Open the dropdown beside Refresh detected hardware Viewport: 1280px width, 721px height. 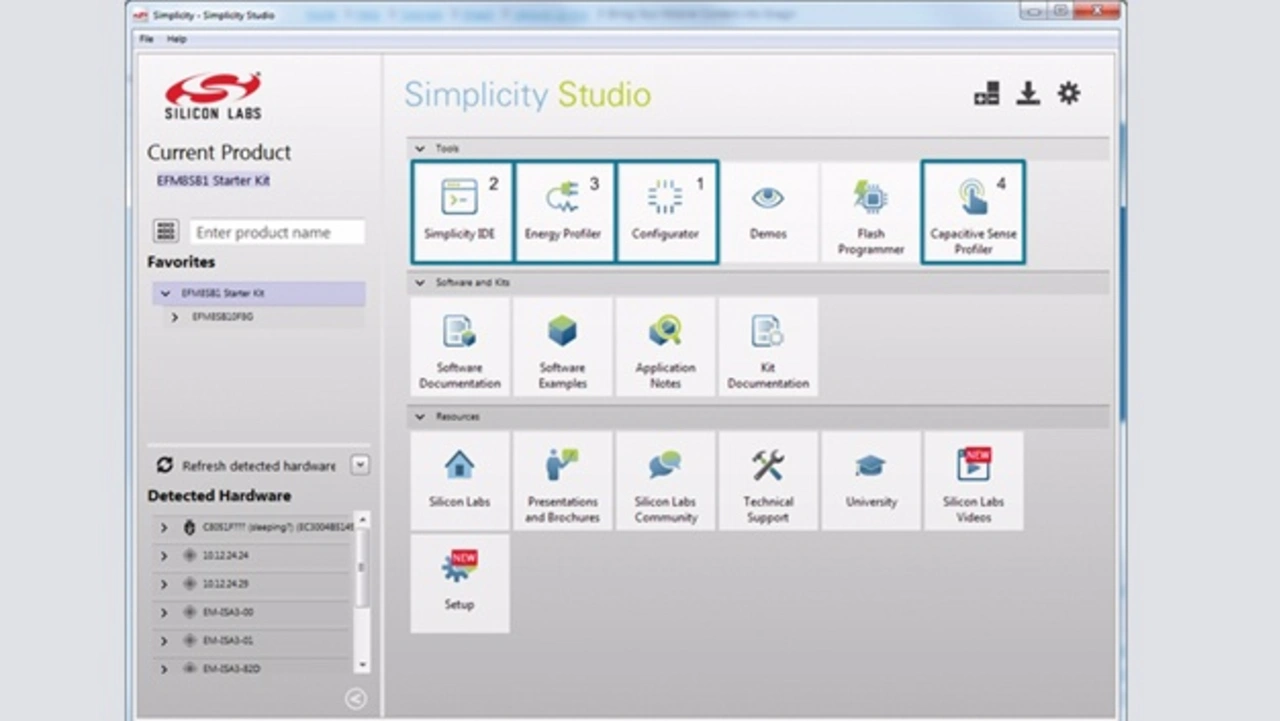pos(360,465)
